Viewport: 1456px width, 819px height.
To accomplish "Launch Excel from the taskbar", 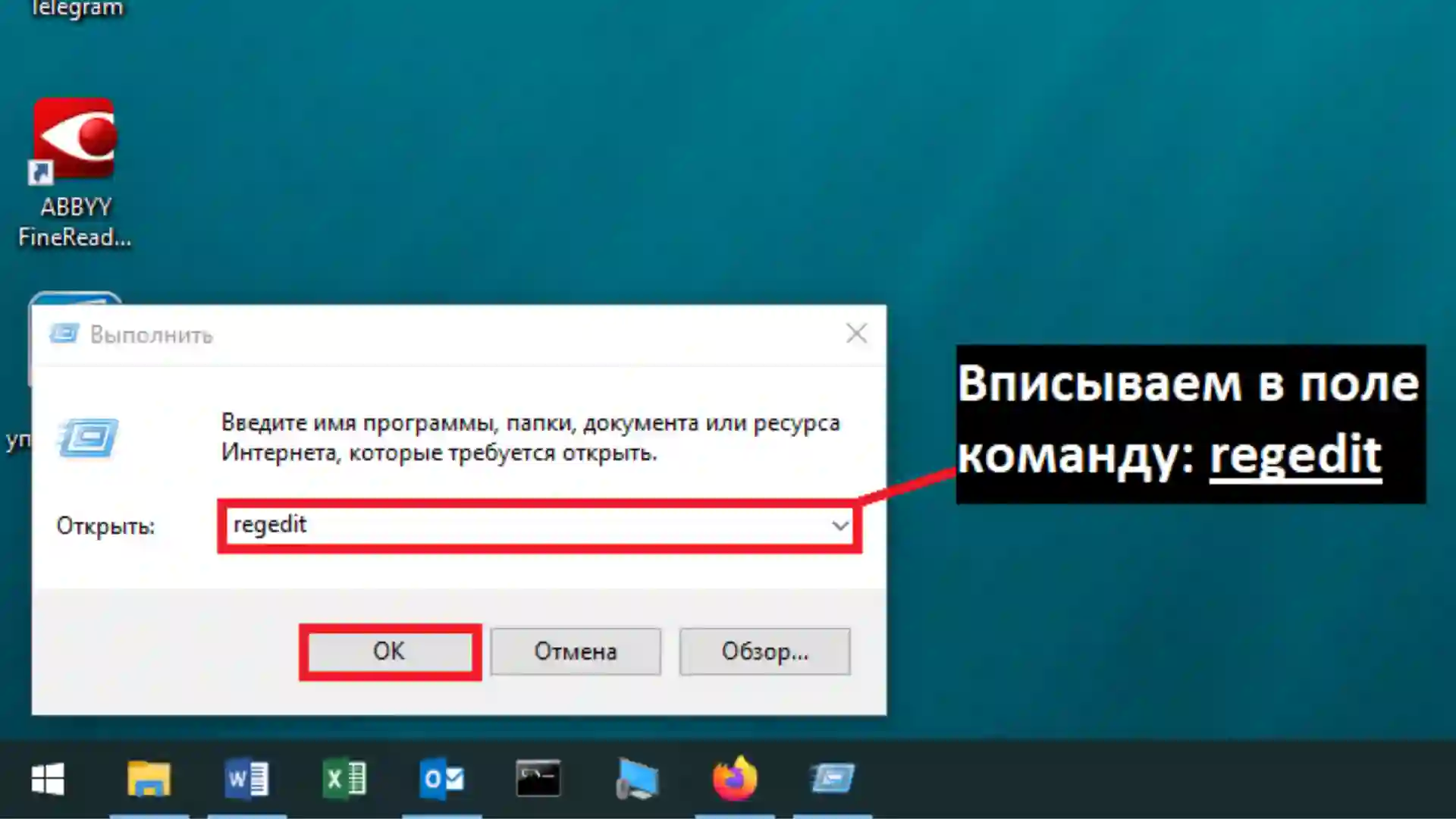I will [344, 779].
